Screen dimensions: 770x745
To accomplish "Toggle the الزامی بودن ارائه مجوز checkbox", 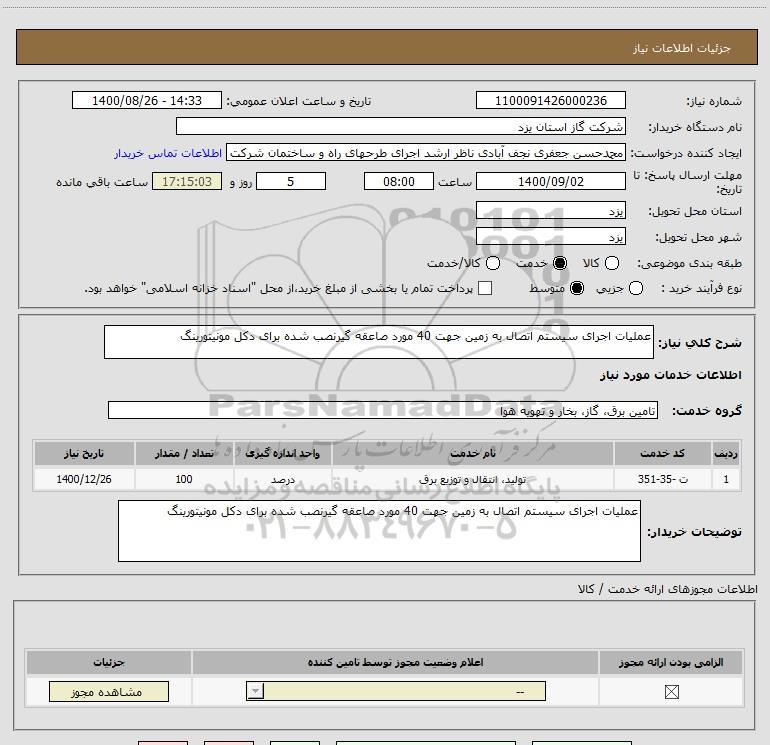I will coord(671,692).
